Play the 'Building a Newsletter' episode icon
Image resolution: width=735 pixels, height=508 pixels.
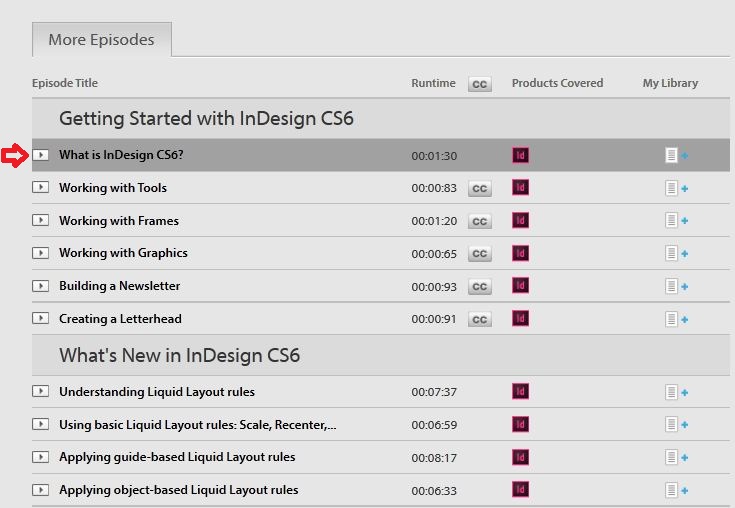(x=40, y=286)
